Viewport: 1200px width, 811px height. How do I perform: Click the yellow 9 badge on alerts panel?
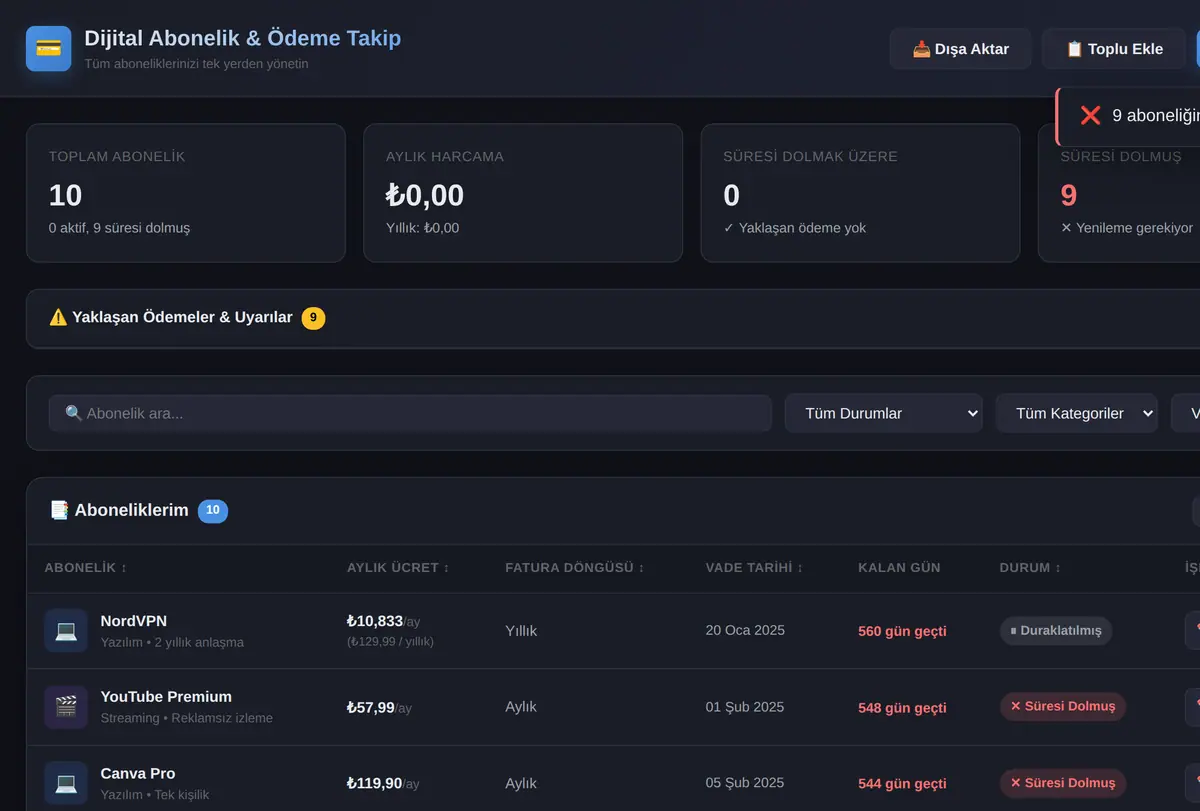[x=313, y=318]
